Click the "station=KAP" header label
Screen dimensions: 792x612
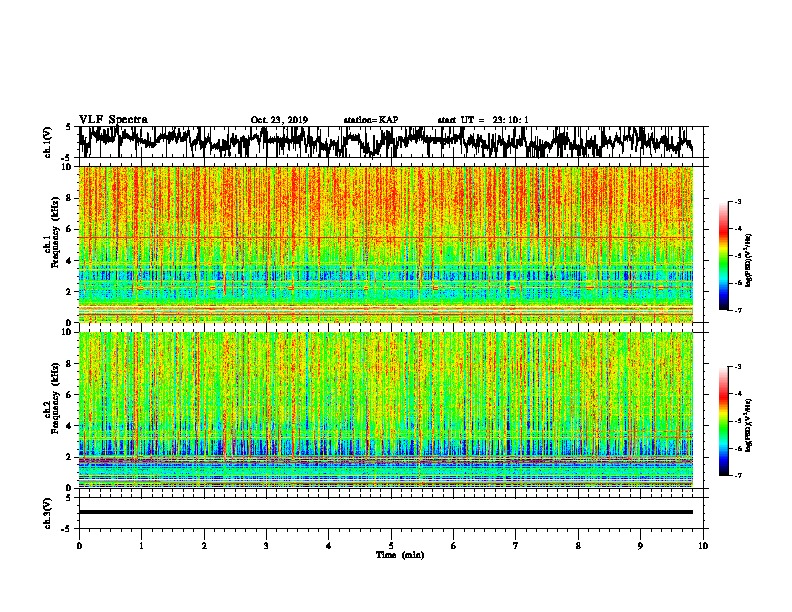[371, 120]
